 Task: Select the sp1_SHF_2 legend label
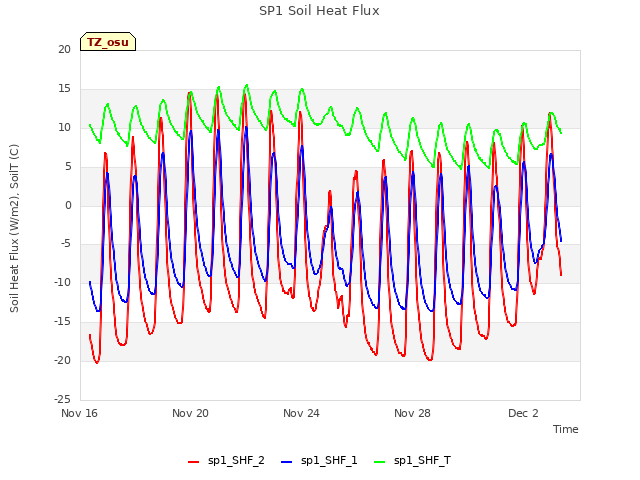236,461
